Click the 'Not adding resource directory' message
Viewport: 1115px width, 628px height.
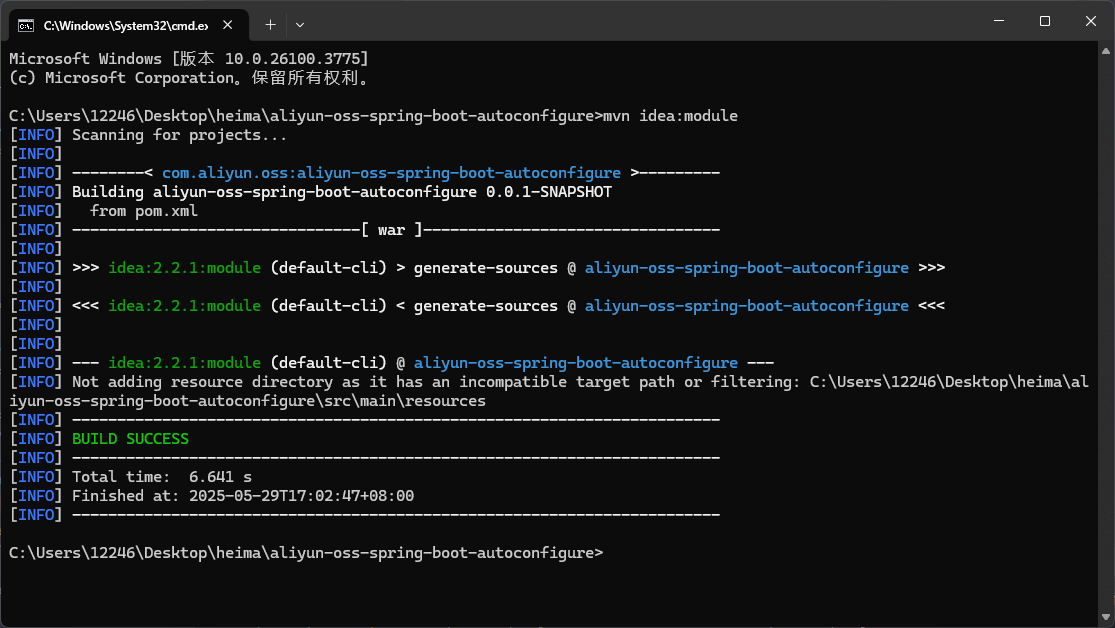tap(435, 382)
